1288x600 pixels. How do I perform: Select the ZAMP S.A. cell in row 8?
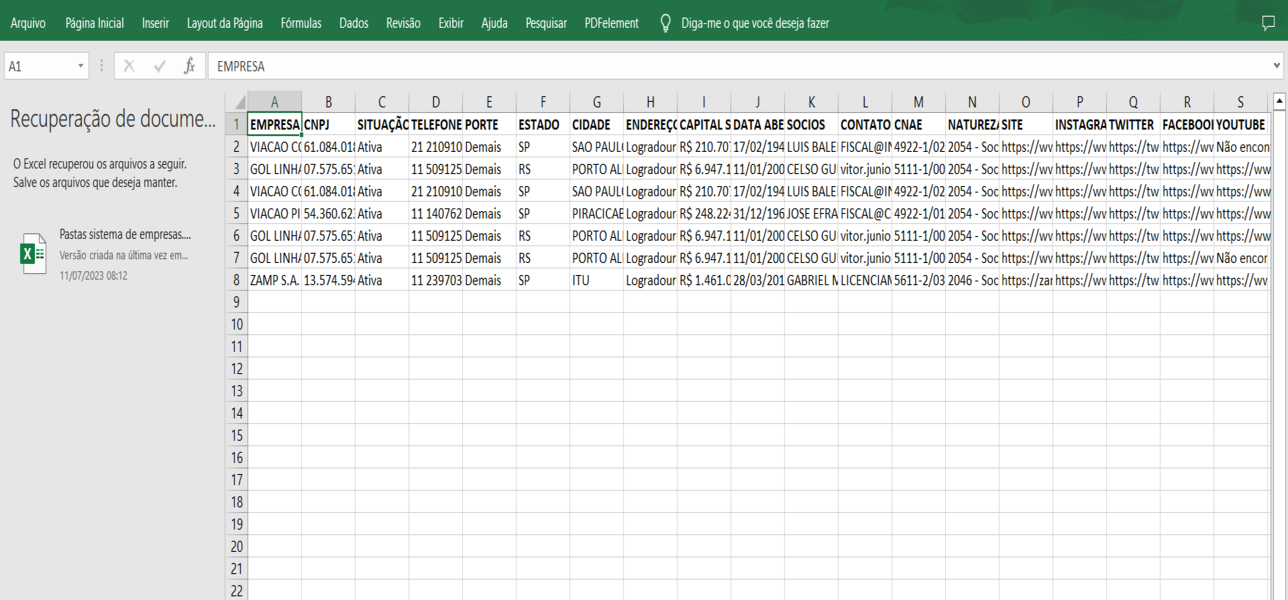274,280
